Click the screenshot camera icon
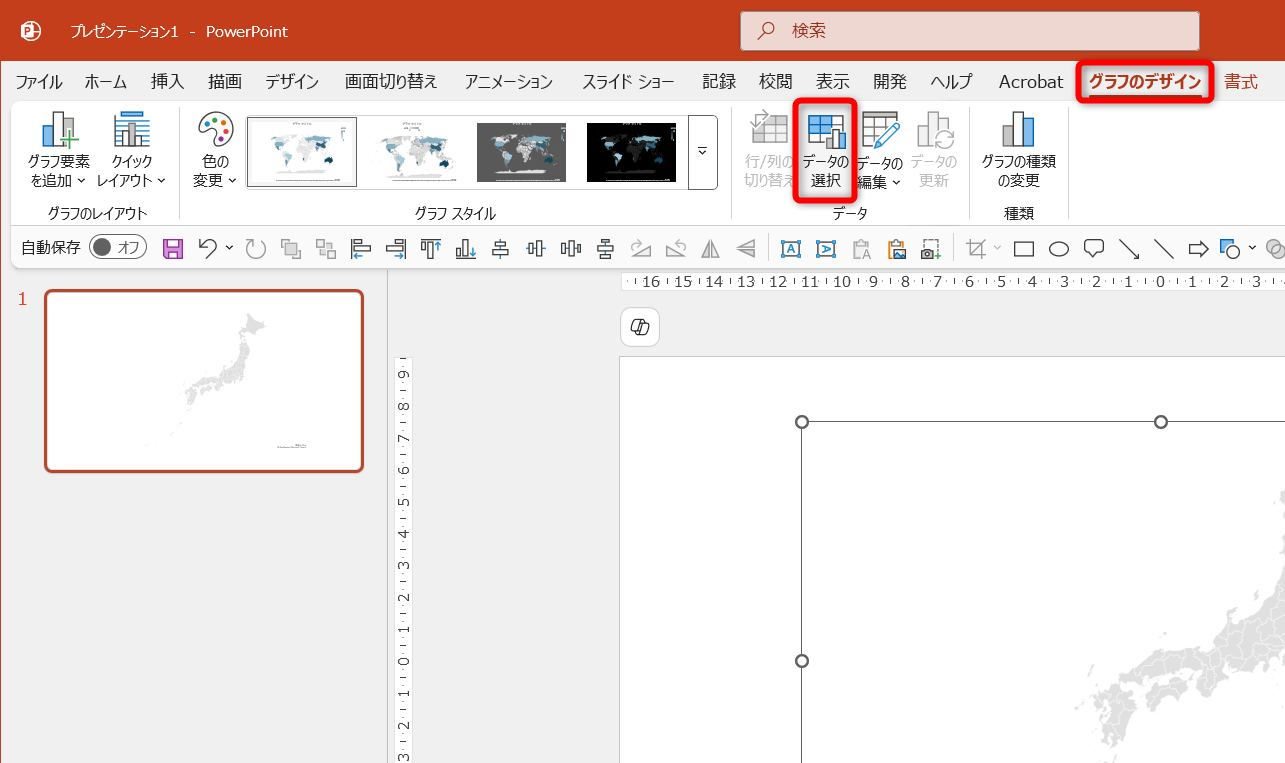Screen dimensions: 1285x763 [x=931, y=249]
